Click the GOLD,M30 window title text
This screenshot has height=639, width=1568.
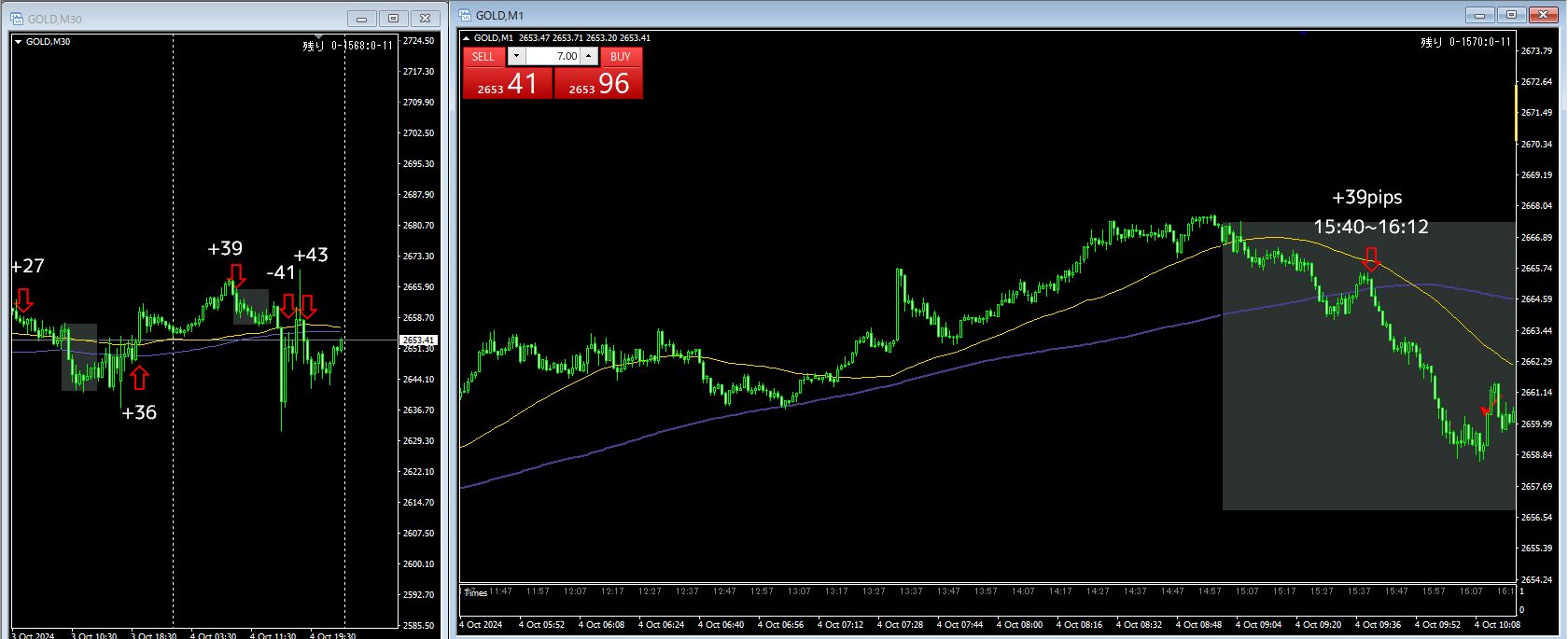pos(55,20)
